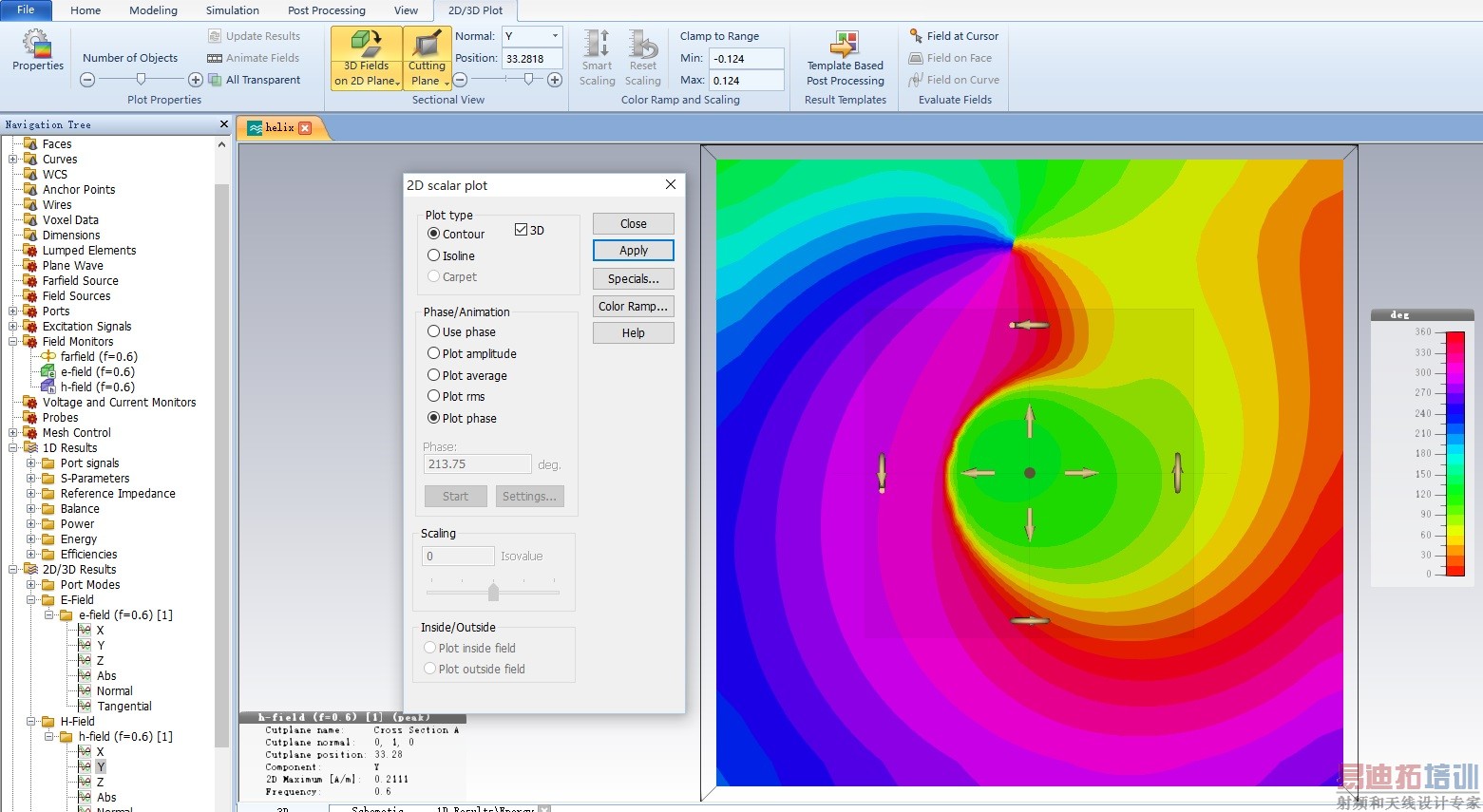Click the All Transparent icon
This screenshot has height=812, width=1483.
(x=216, y=80)
